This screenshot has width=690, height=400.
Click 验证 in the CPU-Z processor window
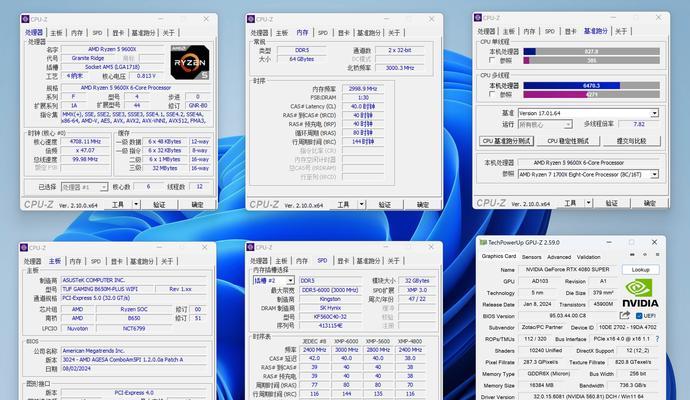click(x=159, y=205)
